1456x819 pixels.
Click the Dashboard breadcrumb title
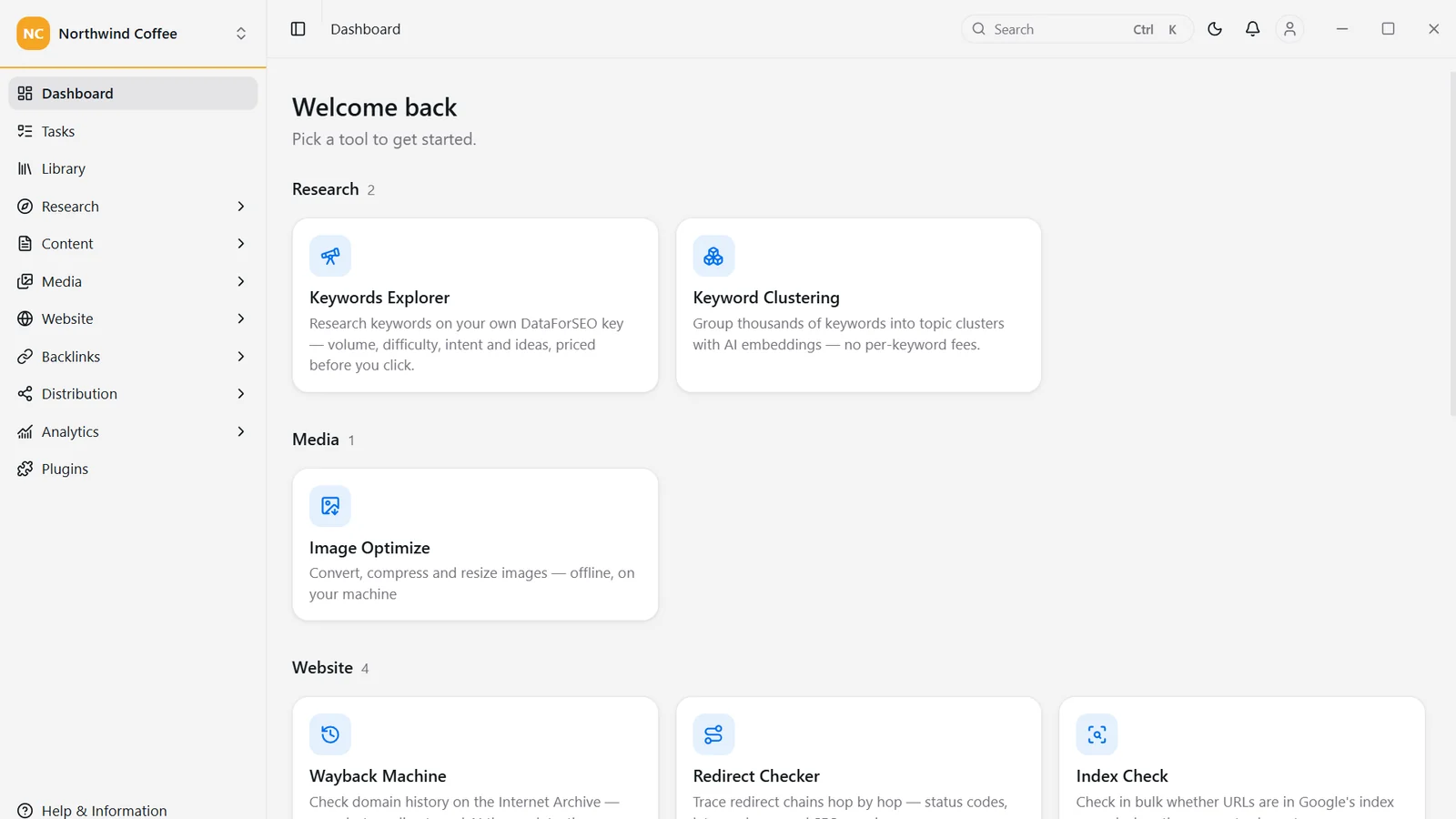[365, 29]
